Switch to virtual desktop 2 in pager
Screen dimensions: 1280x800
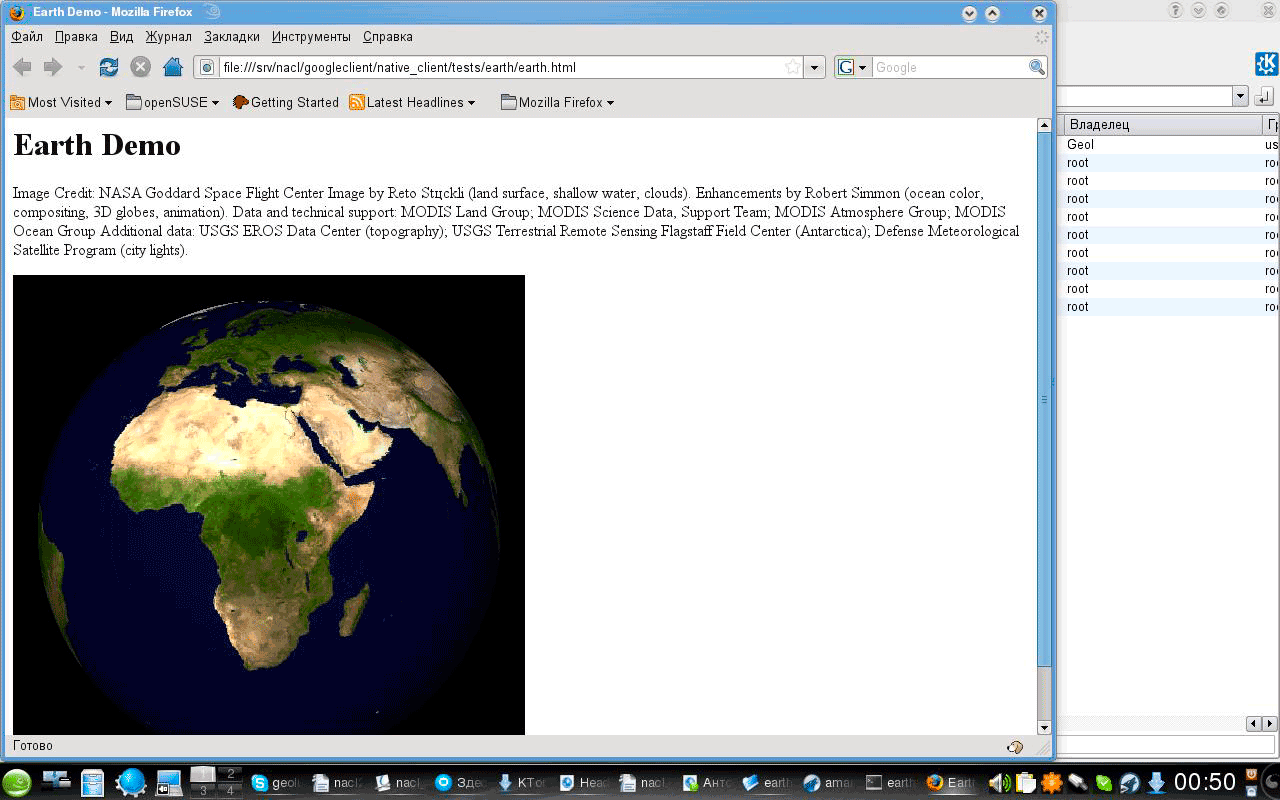point(230,774)
